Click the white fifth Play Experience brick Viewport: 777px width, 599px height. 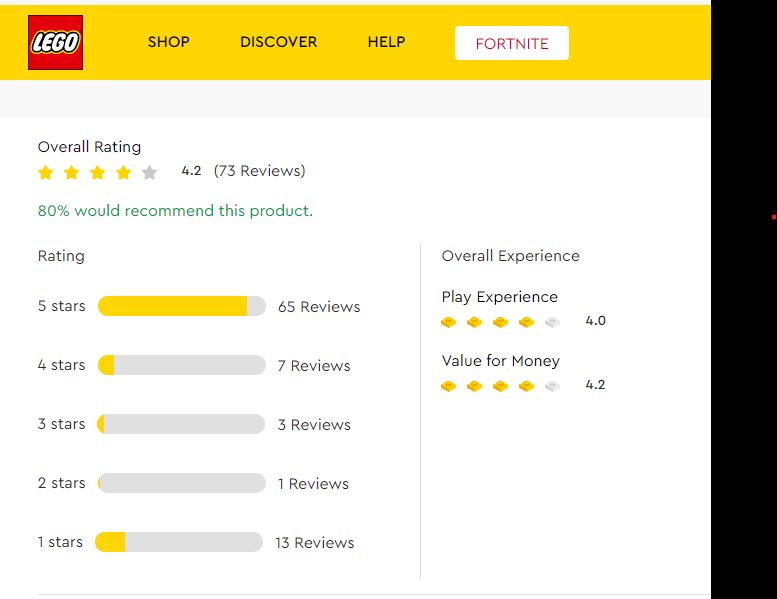(552, 322)
